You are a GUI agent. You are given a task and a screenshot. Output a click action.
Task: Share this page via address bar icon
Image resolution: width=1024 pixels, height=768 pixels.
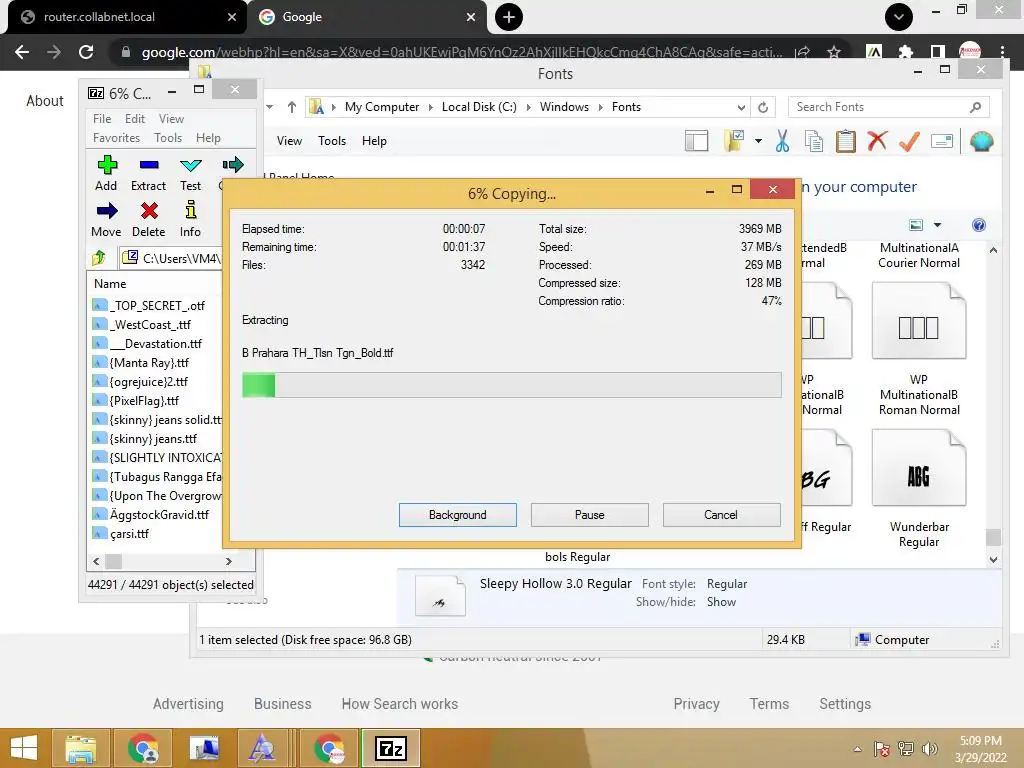click(x=803, y=52)
